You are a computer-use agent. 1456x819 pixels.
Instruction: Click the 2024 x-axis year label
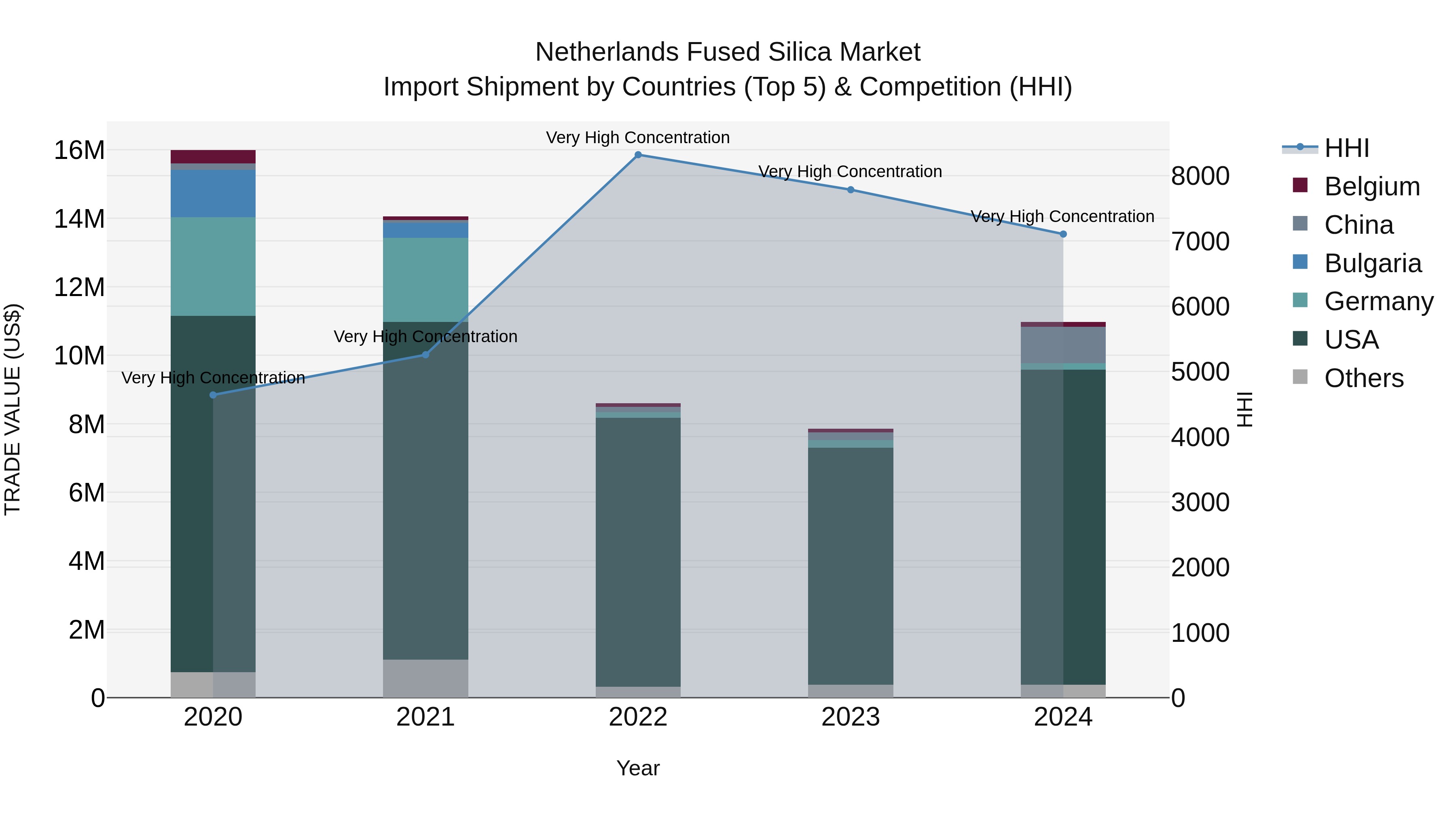[1063, 717]
